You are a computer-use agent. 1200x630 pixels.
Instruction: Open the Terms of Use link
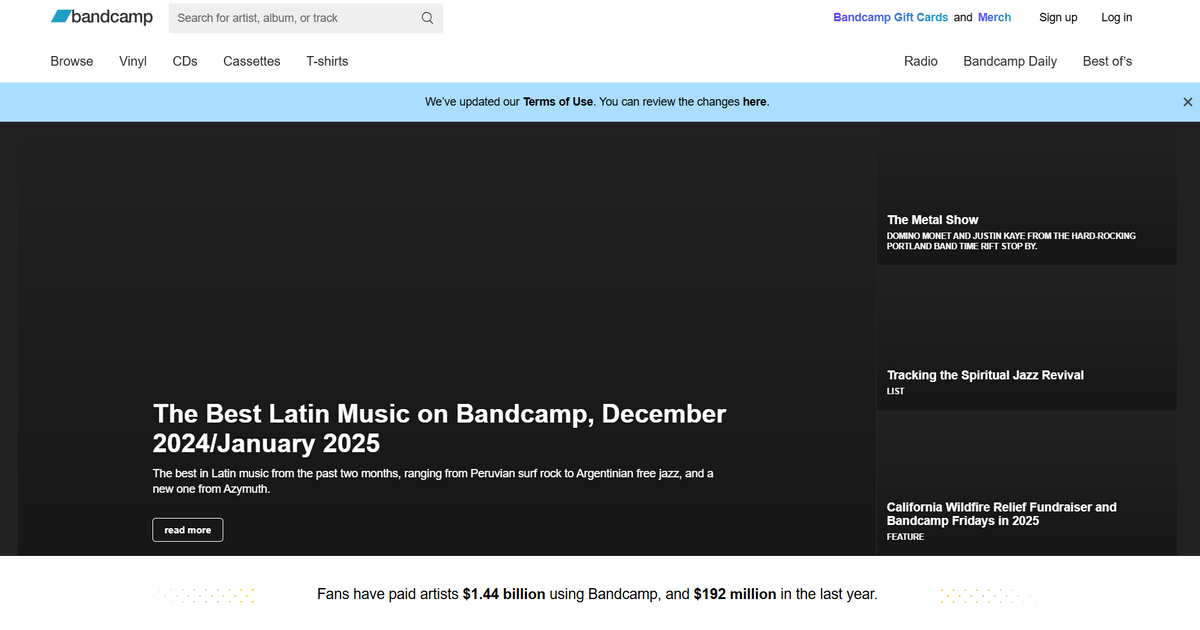pos(558,102)
